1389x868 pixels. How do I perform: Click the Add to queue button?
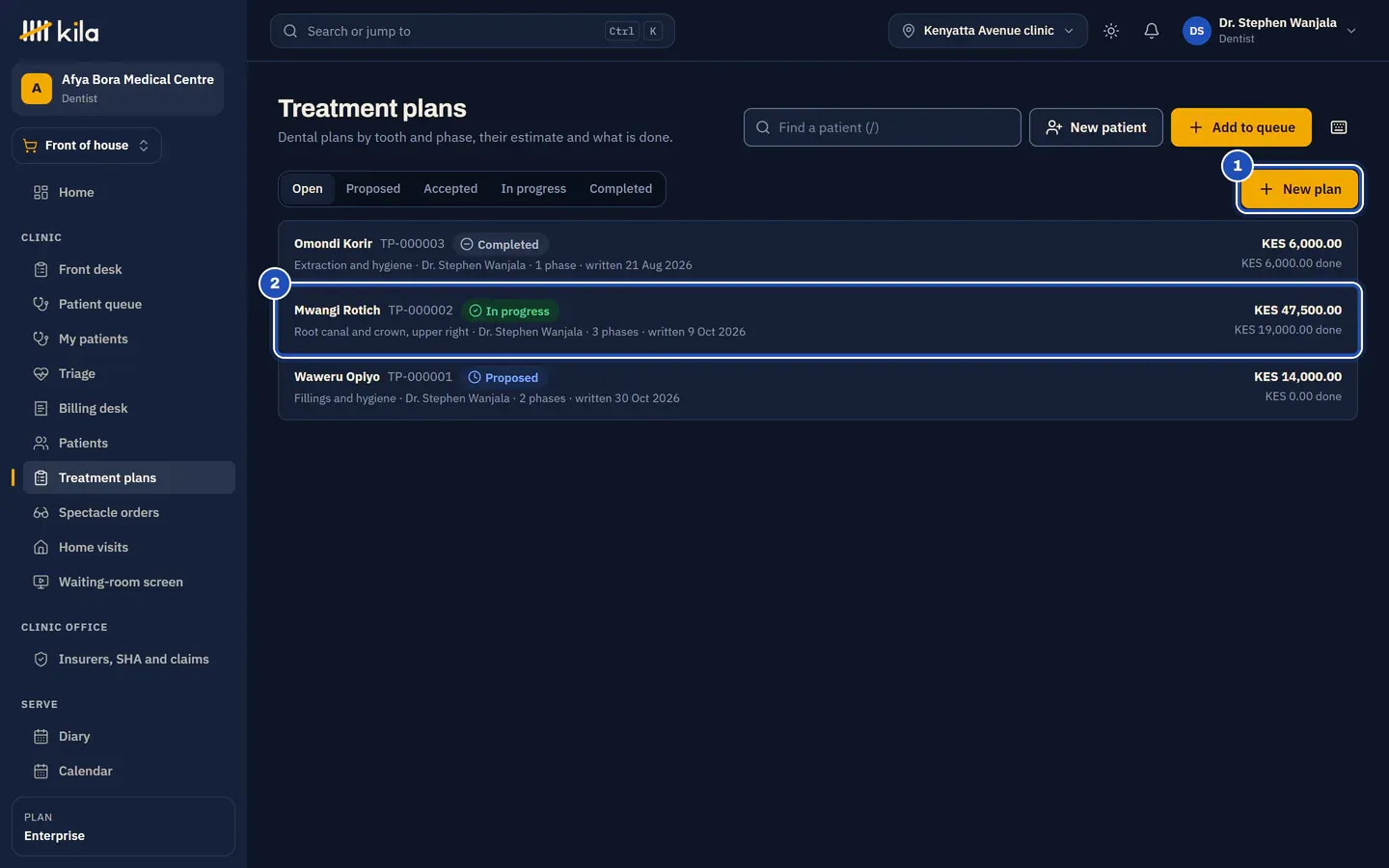pos(1241,127)
